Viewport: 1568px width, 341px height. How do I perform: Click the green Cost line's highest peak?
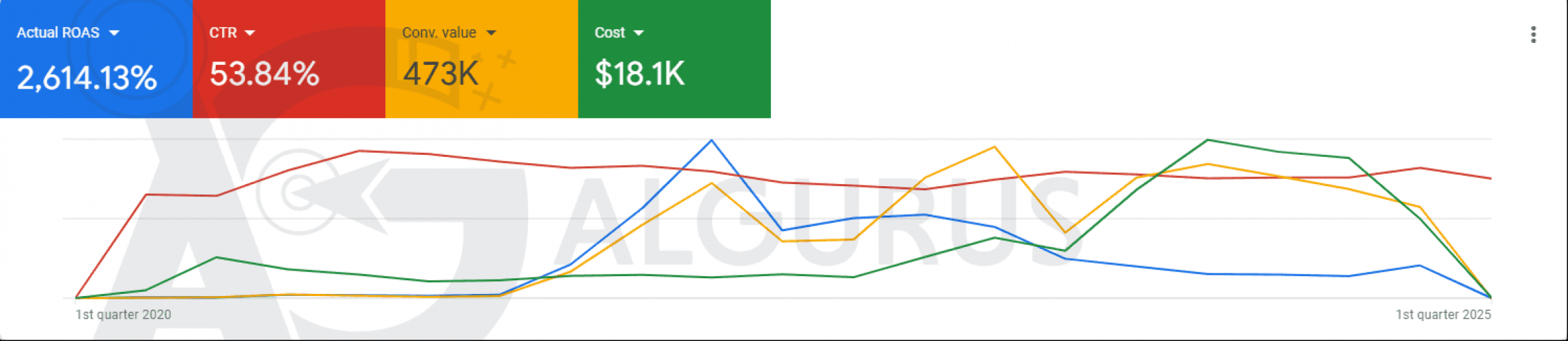tap(1208, 140)
